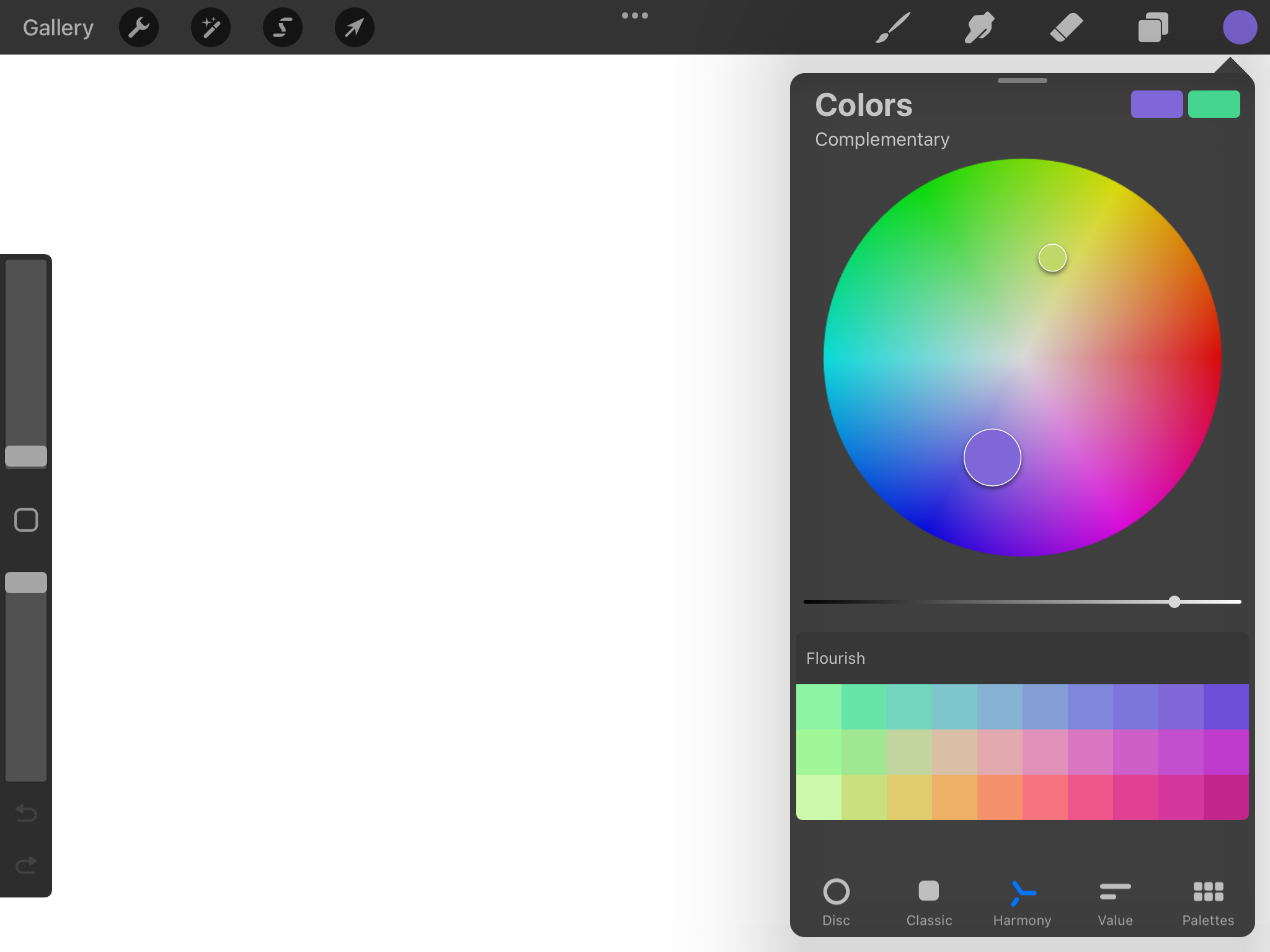Screen dimensions: 1270x952
Task: Select the green complementary color swatch
Action: (1214, 104)
